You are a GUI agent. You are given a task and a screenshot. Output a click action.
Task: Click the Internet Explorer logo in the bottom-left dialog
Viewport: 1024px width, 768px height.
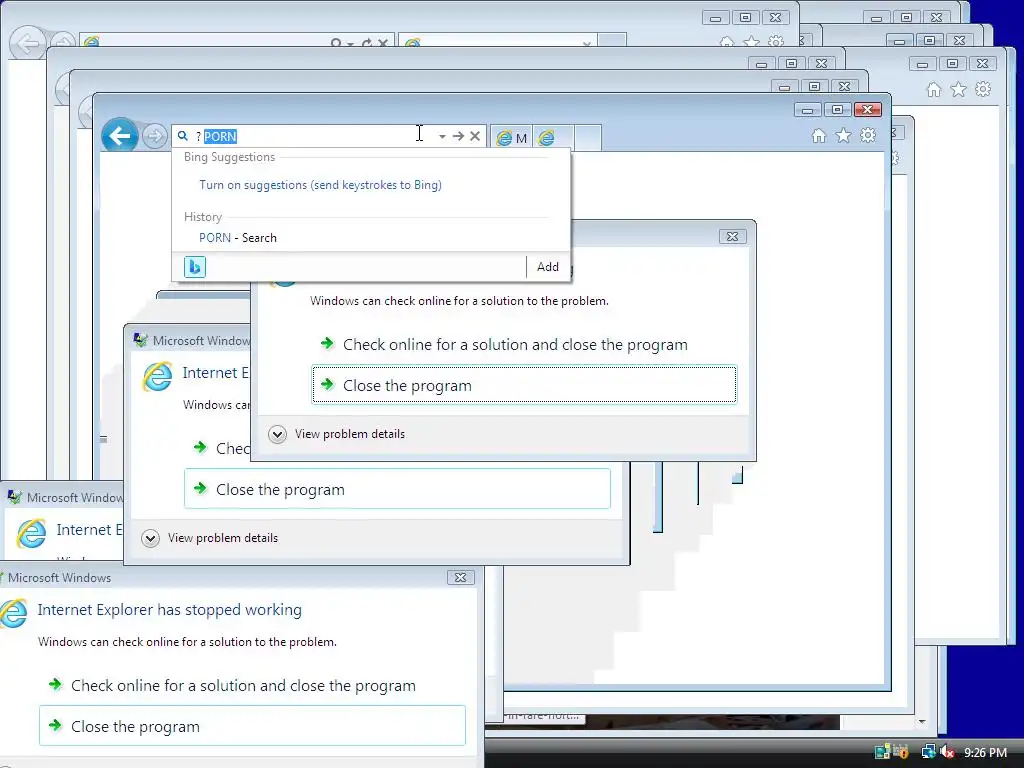(x=13, y=613)
